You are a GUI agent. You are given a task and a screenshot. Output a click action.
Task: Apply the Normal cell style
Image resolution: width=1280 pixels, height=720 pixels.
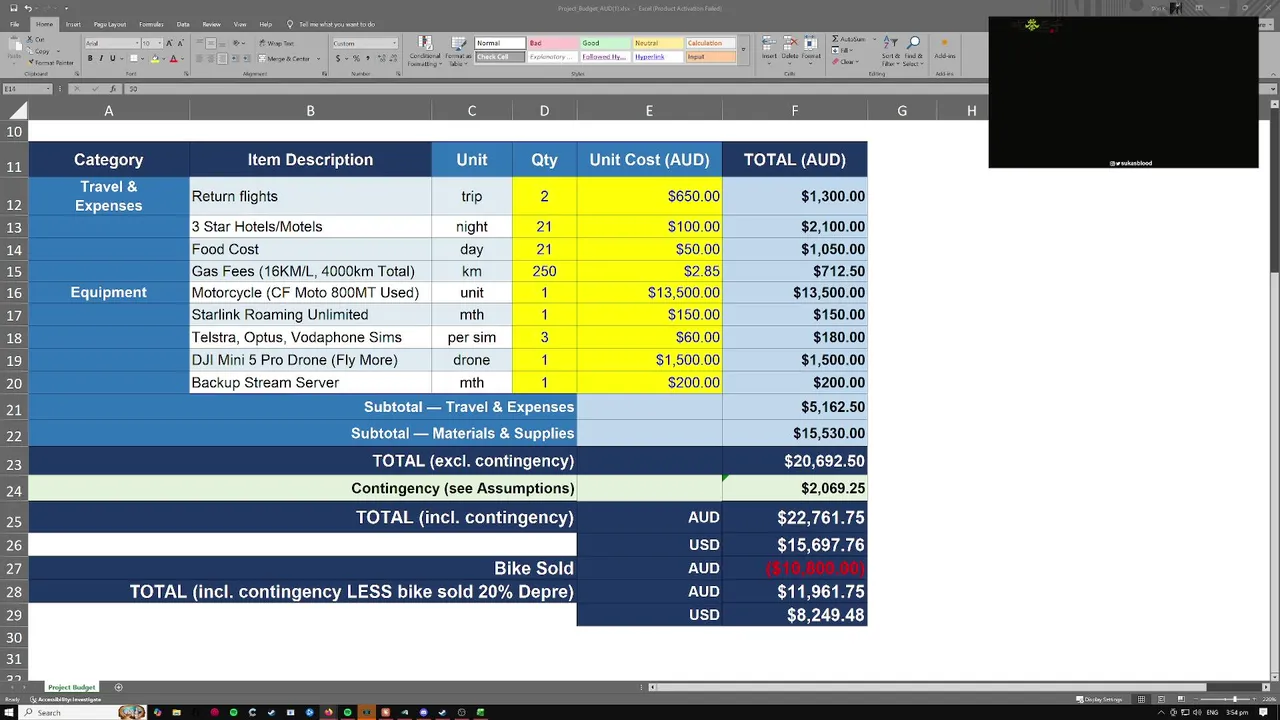click(x=499, y=43)
